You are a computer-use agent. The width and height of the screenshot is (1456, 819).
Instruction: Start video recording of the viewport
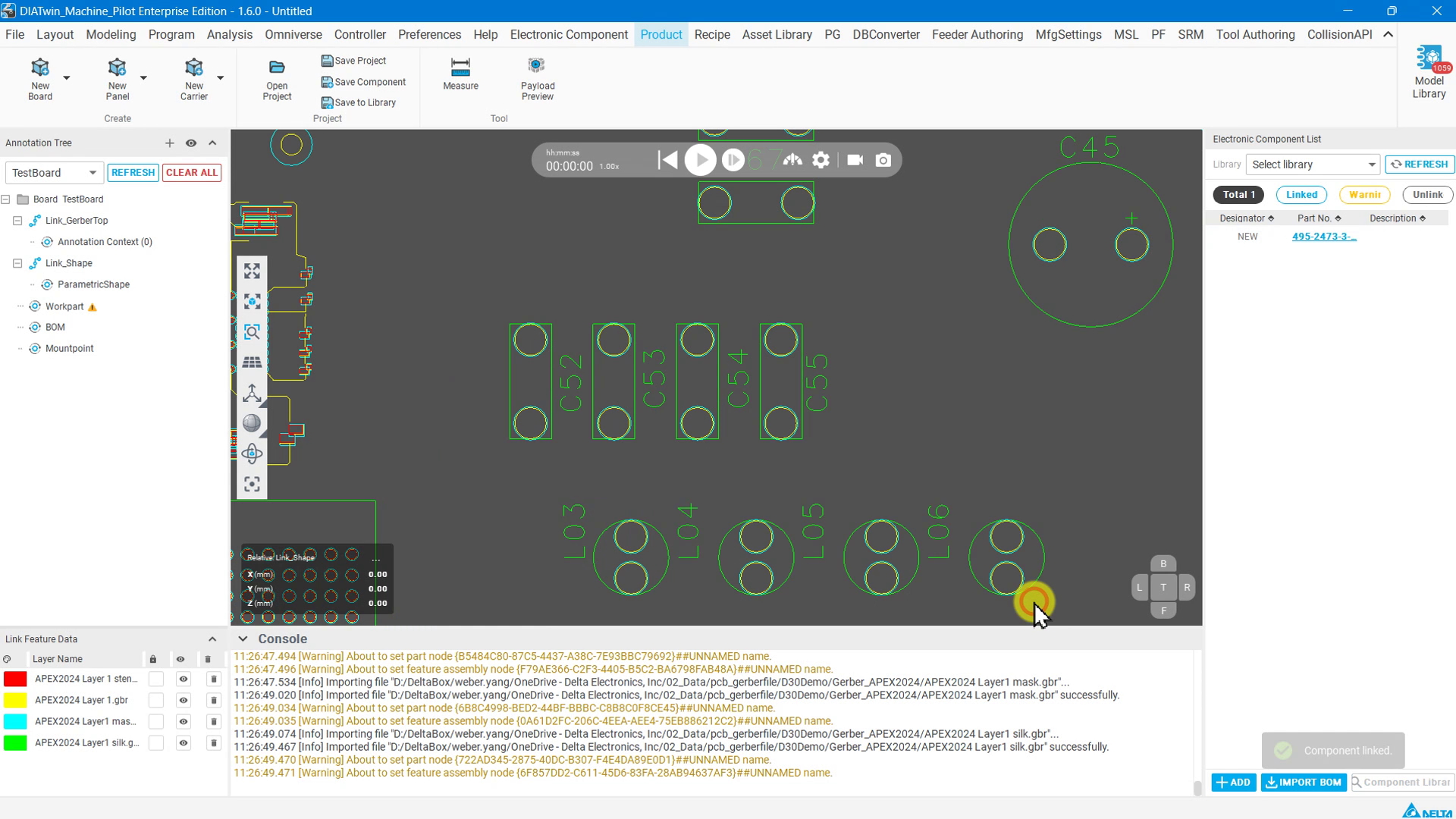pyautogui.click(x=855, y=160)
